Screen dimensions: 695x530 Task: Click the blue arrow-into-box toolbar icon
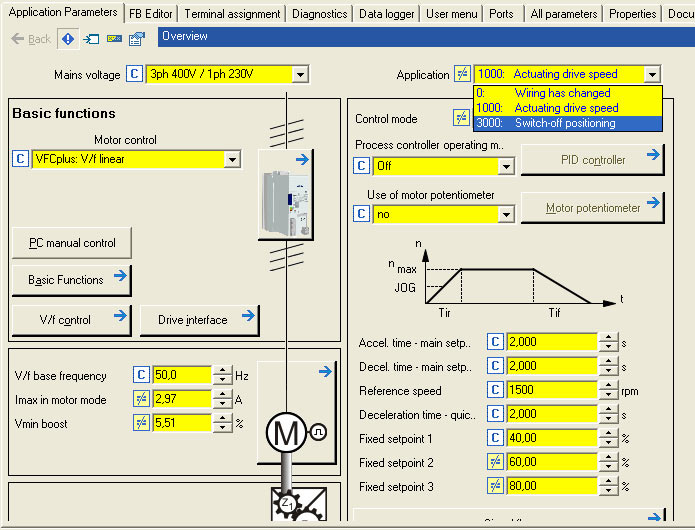point(91,38)
